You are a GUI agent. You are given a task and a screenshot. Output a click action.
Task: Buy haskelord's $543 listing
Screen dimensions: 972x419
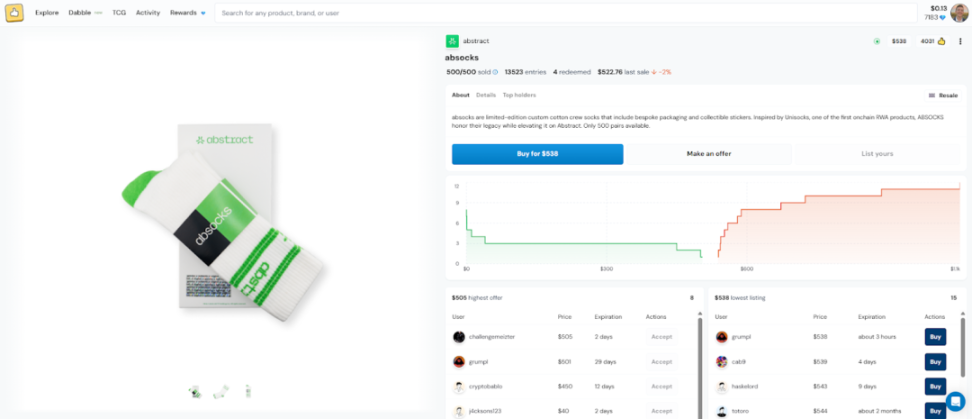(935, 386)
